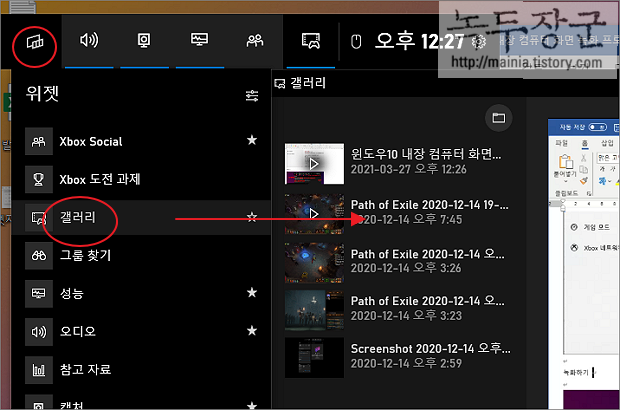Viewport: 620px width, 410px height.
Task: Select 참고 자료 widget entry
Action: pos(142,369)
